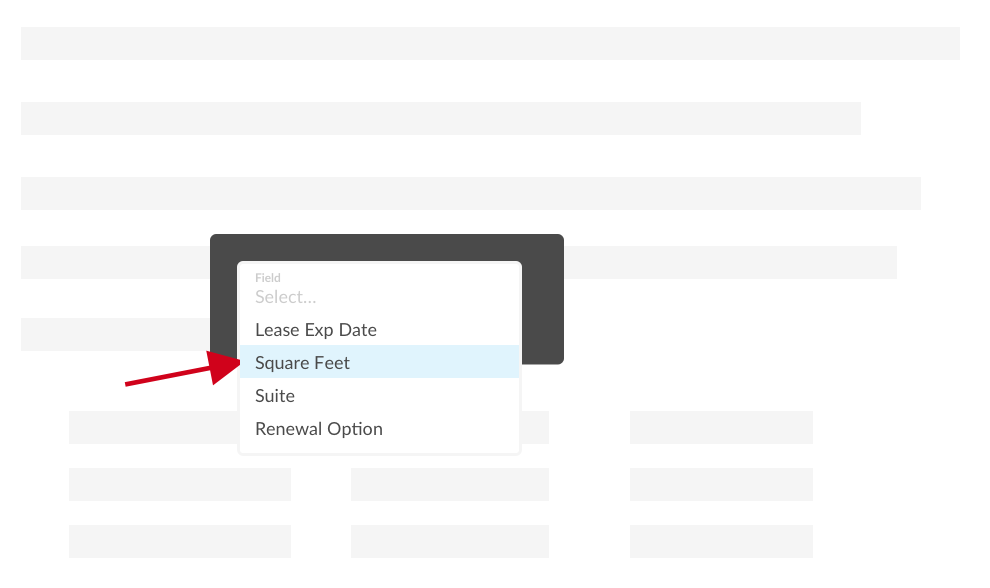Click the Field Select... input box
Image resolution: width=990 pixels, height=588 pixels.
click(380, 297)
